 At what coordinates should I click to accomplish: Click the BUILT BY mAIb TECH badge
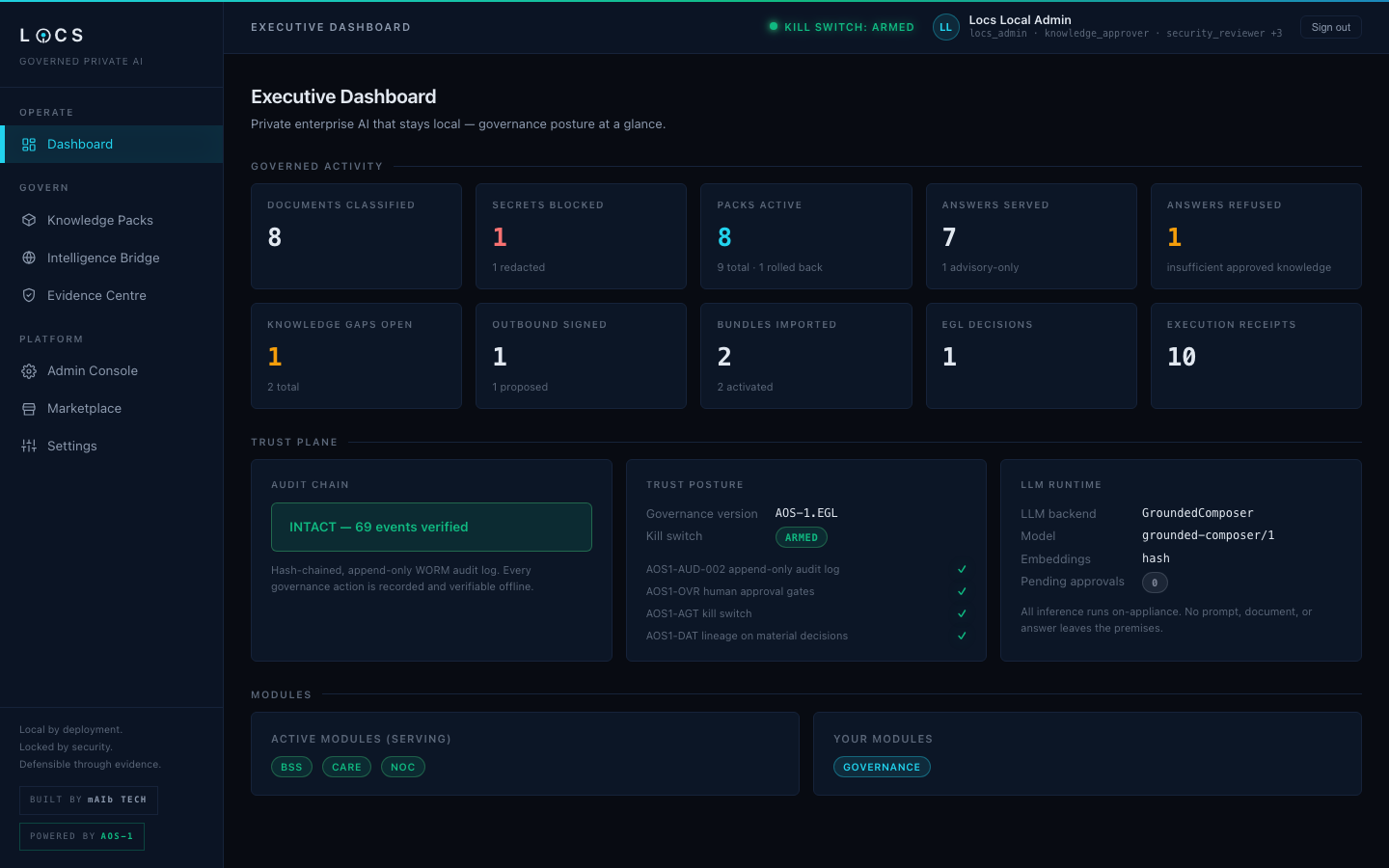89,800
